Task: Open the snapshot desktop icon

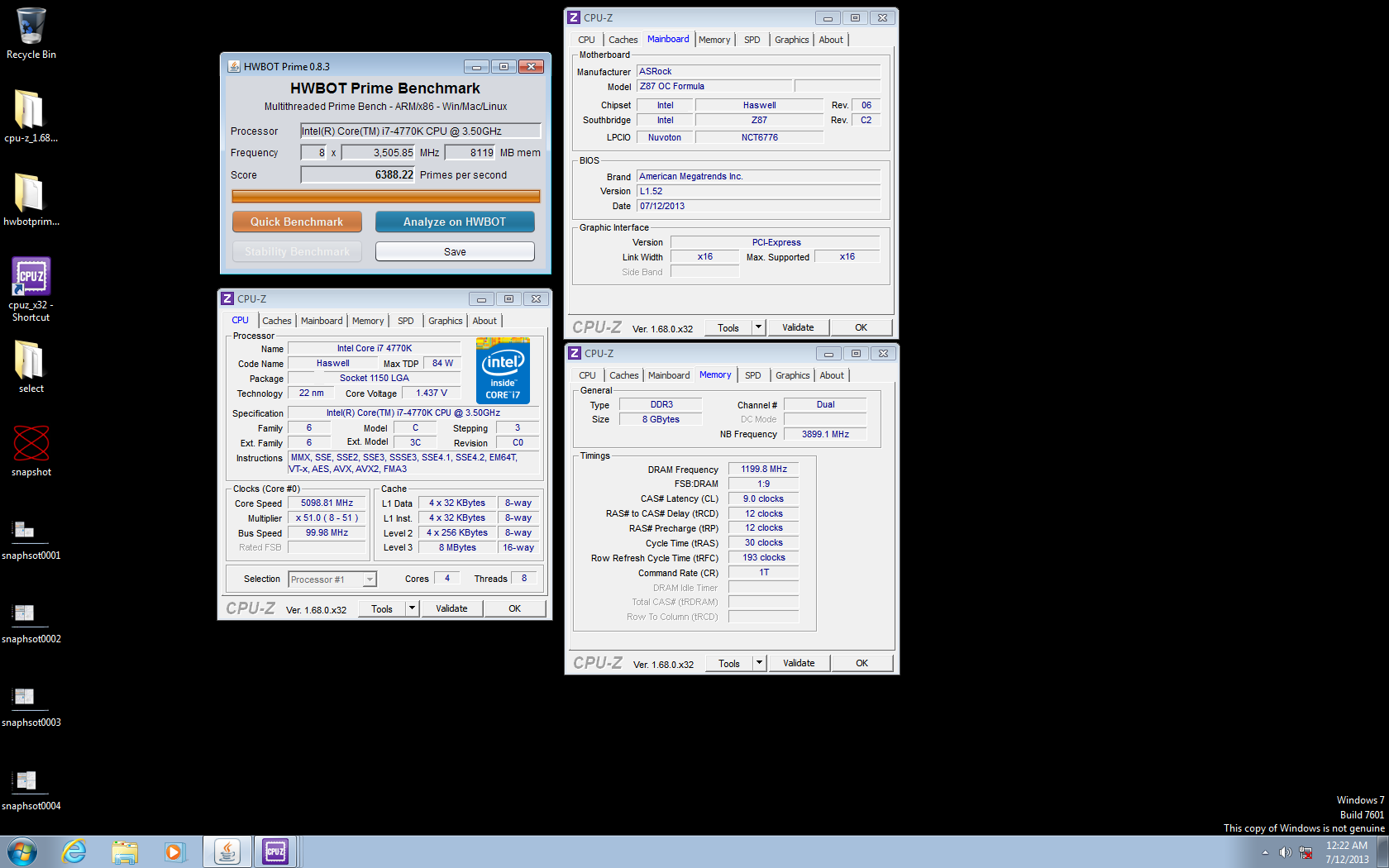Action: pos(31,451)
